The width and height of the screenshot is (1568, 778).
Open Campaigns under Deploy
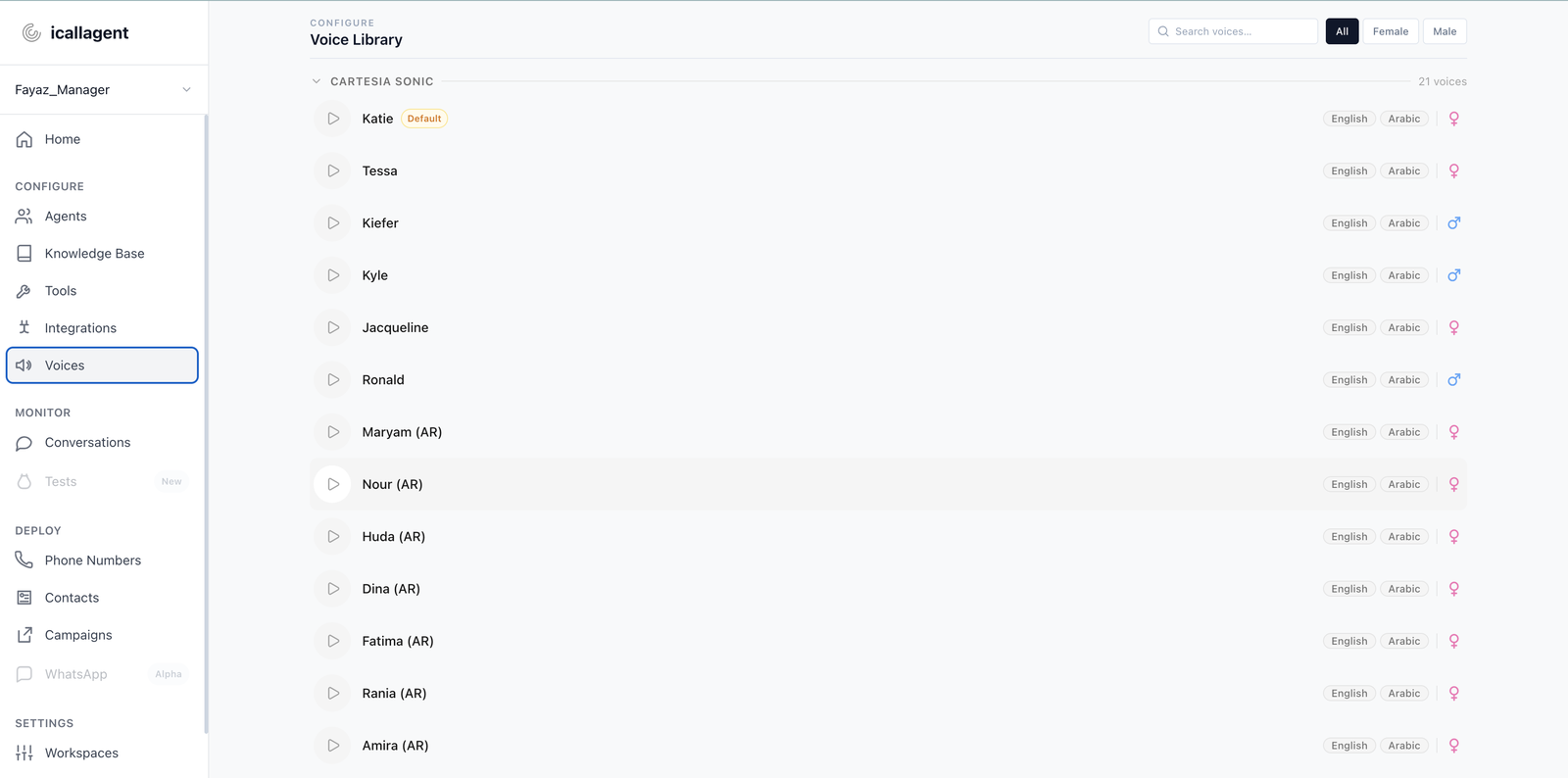pyautogui.click(x=102, y=635)
